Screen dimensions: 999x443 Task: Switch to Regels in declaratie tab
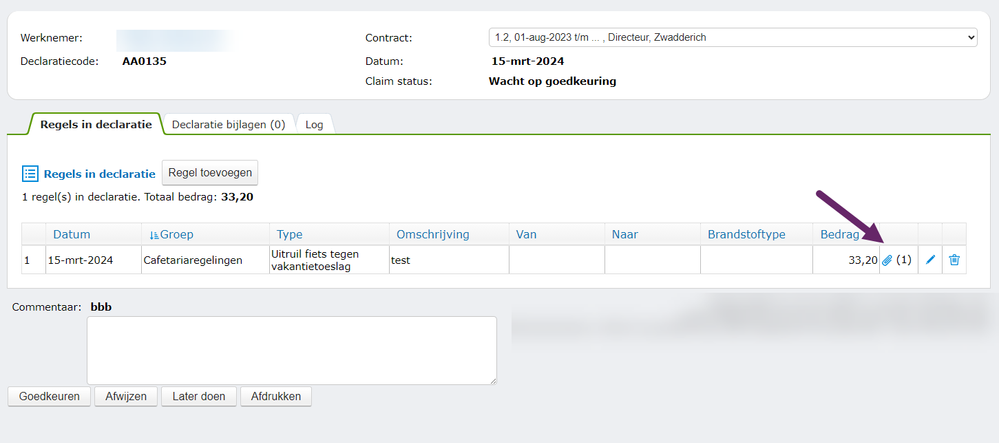96,124
